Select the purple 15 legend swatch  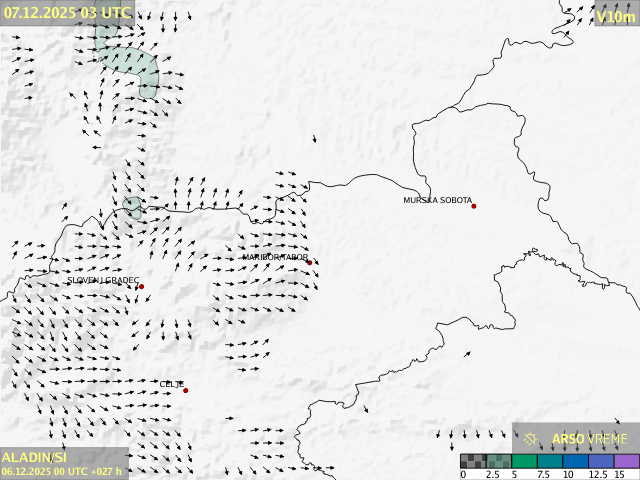[627, 461]
